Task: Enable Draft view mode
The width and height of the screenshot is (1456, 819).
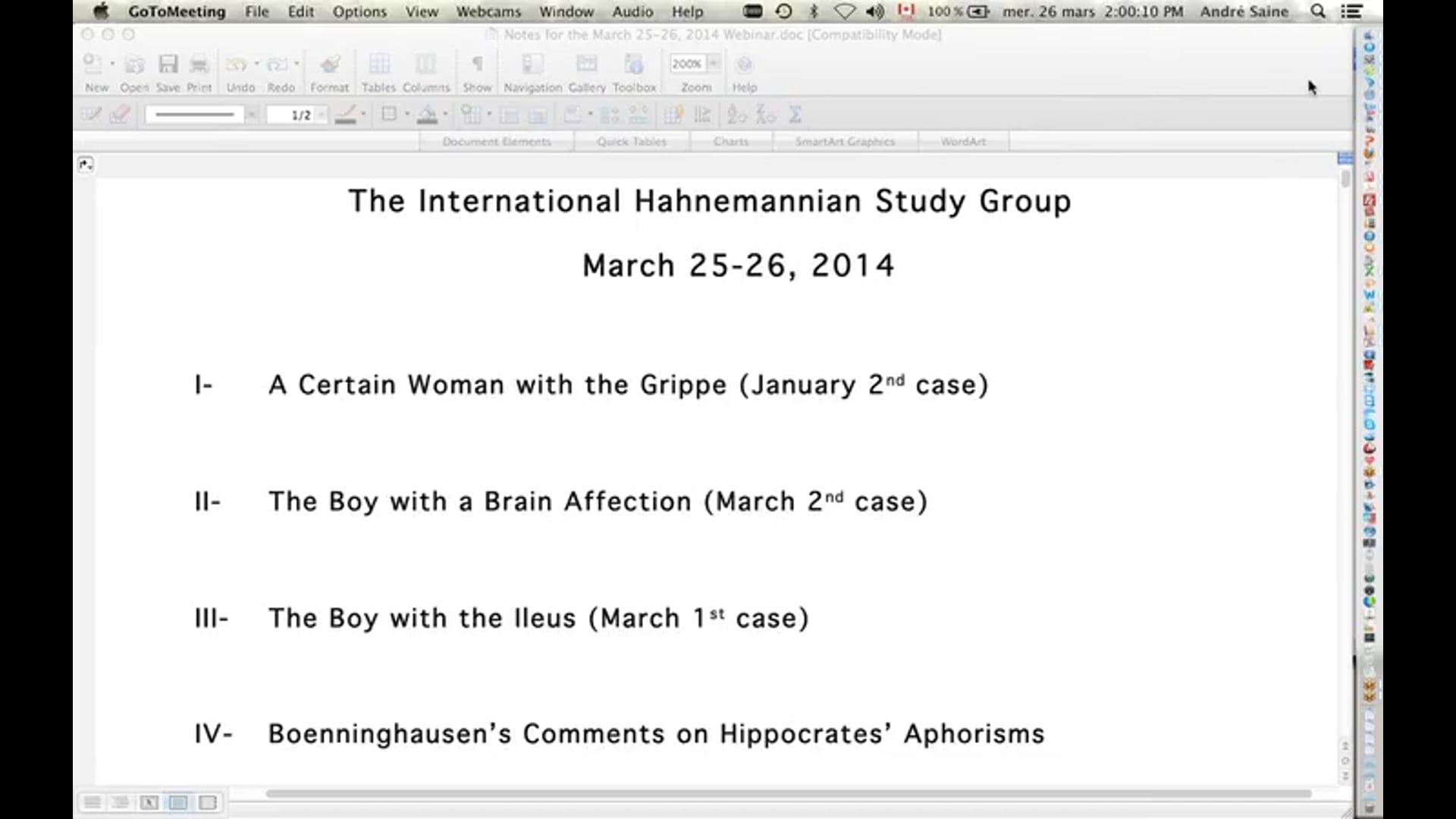Action: click(x=93, y=802)
